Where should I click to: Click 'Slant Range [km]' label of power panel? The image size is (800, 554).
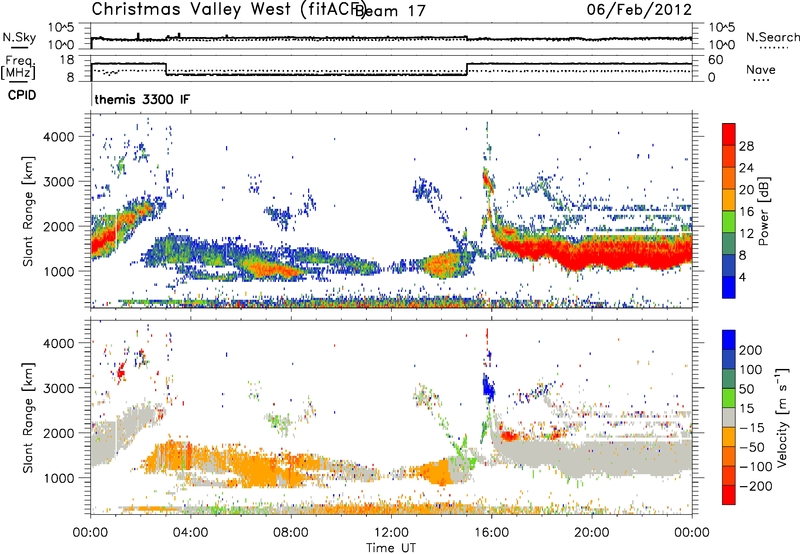[28, 211]
